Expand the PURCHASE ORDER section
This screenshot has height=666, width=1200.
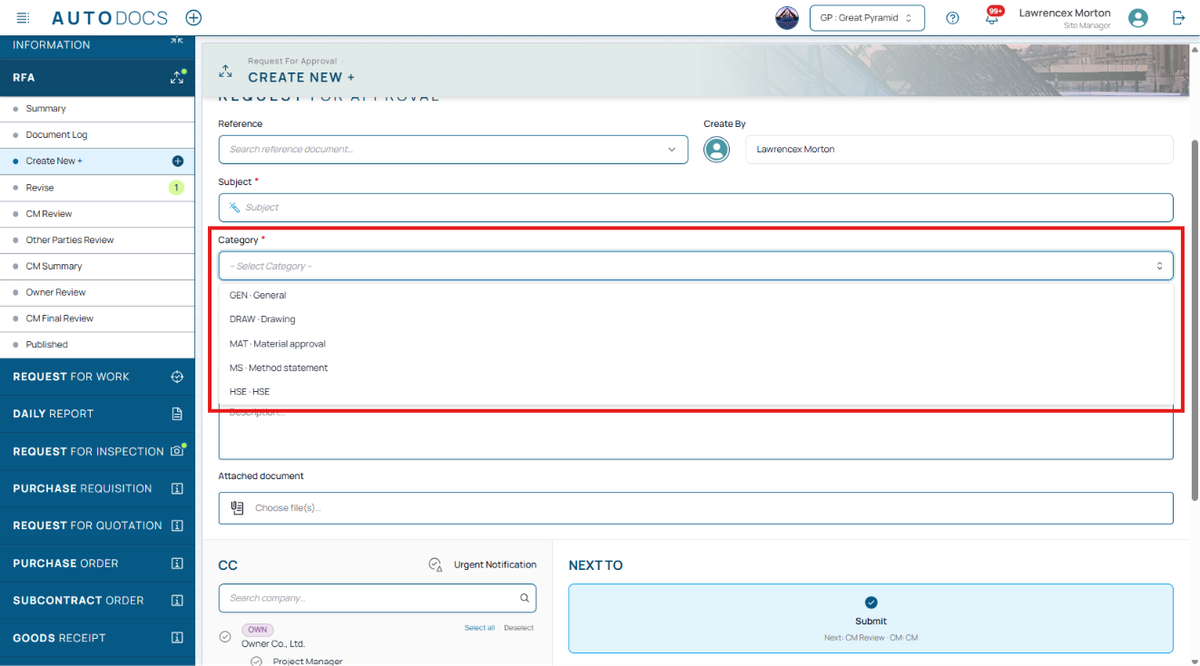97,563
